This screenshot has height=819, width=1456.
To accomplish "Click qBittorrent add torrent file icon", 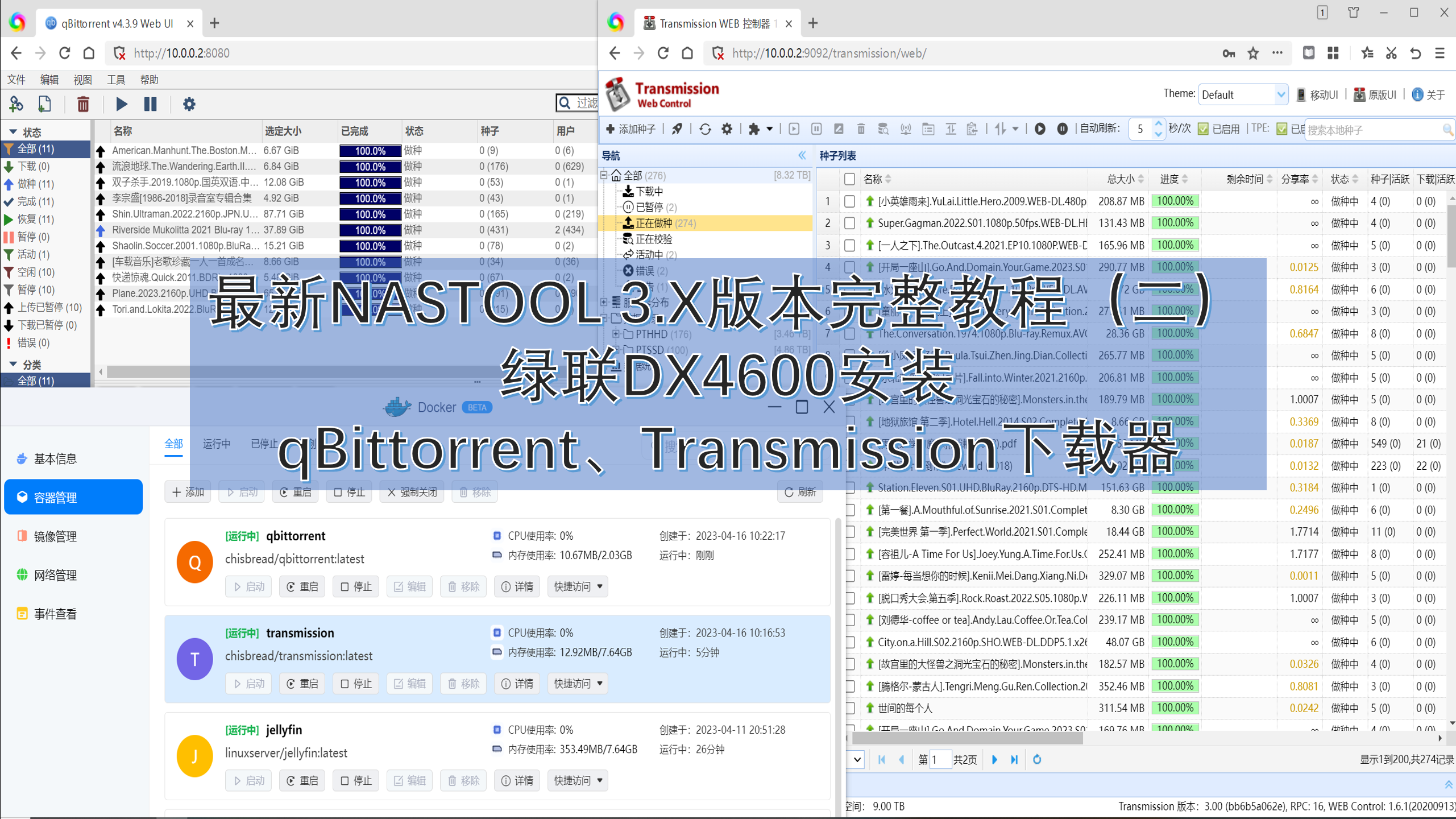I will click(44, 104).
